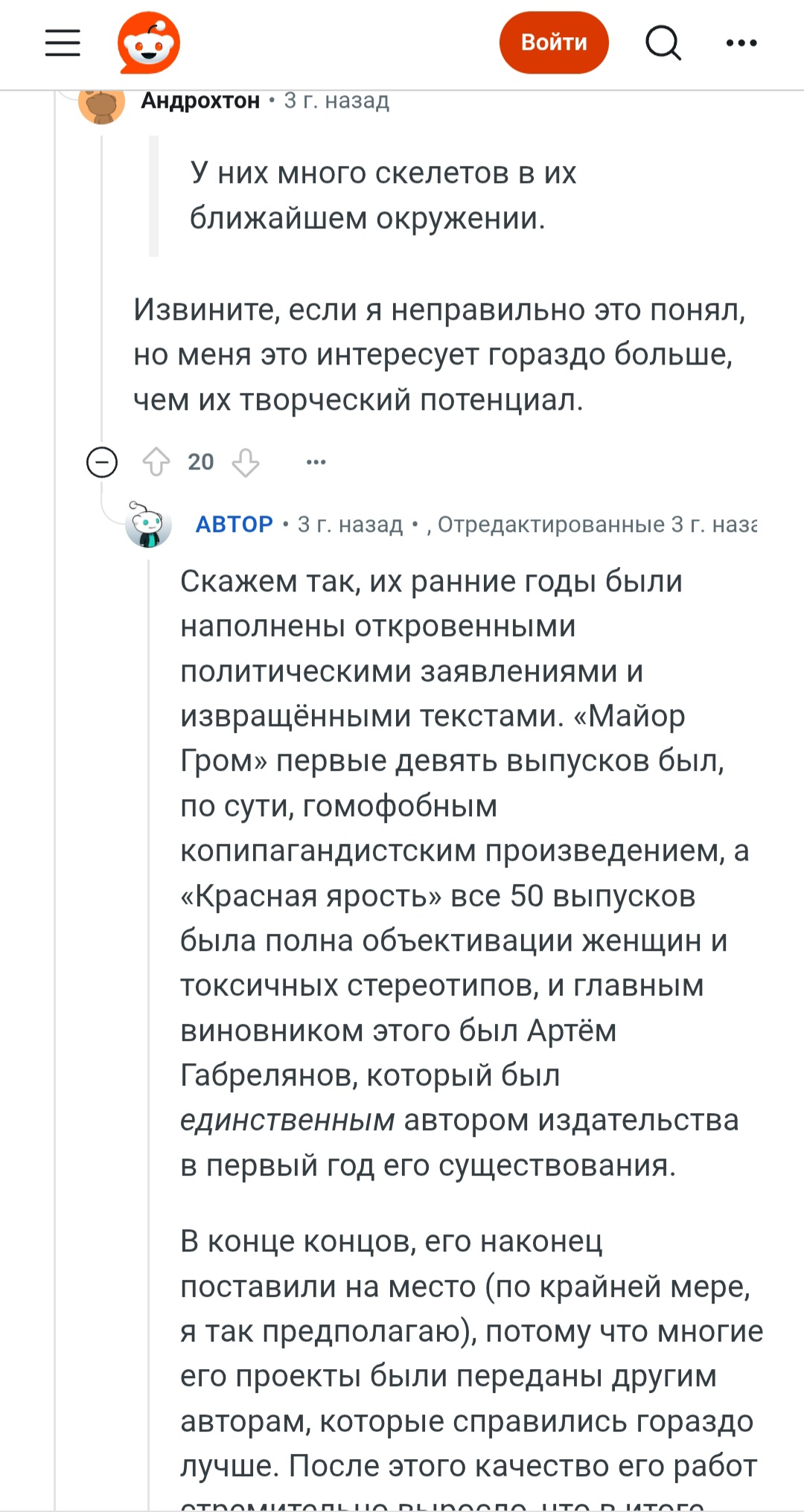Screen dimensions: 804x1512
Task: Upvote the Андрохтон comment
Action: 156,462
